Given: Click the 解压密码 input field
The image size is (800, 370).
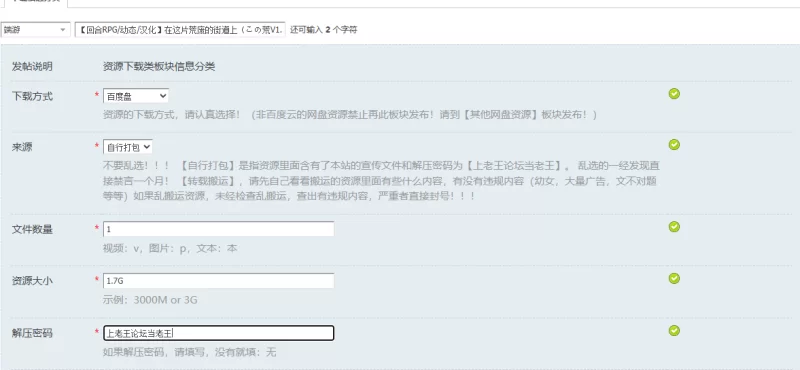Looking at the screenshot, I should [218, 333].
